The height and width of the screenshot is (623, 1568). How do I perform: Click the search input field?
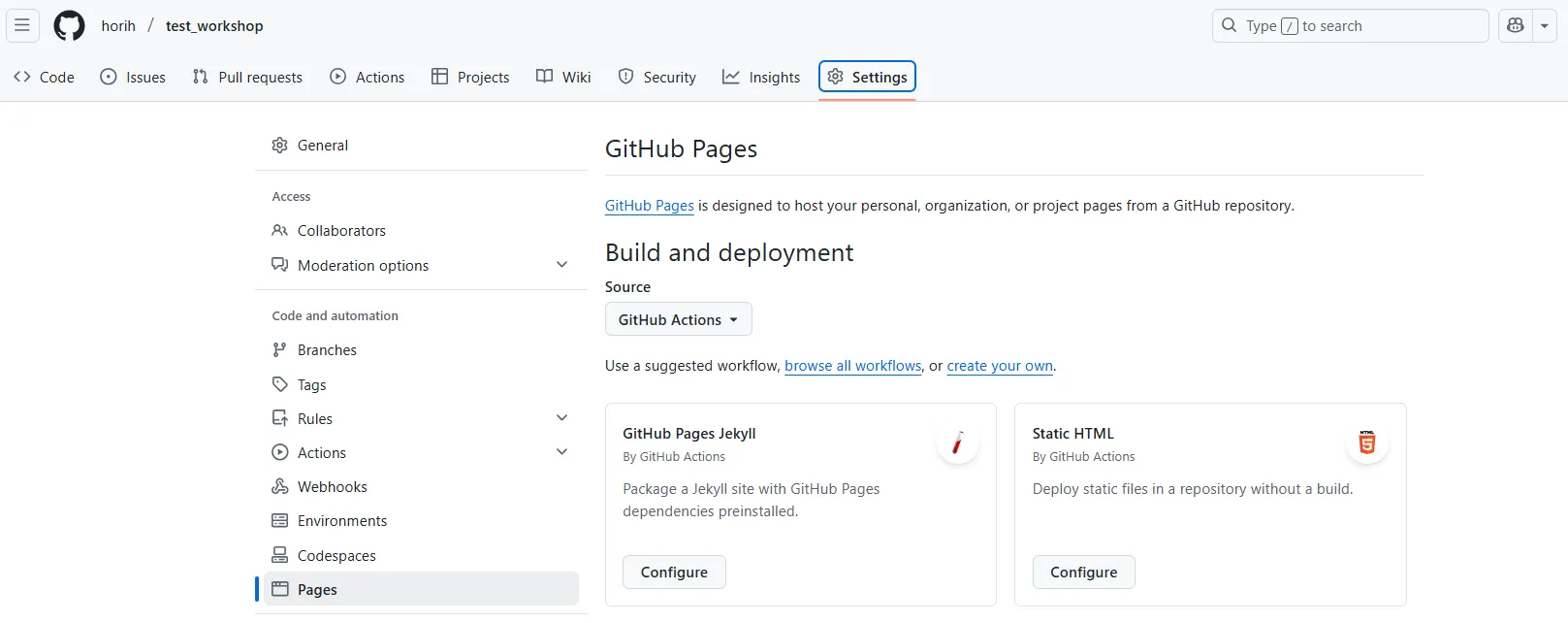point(1349,25)
